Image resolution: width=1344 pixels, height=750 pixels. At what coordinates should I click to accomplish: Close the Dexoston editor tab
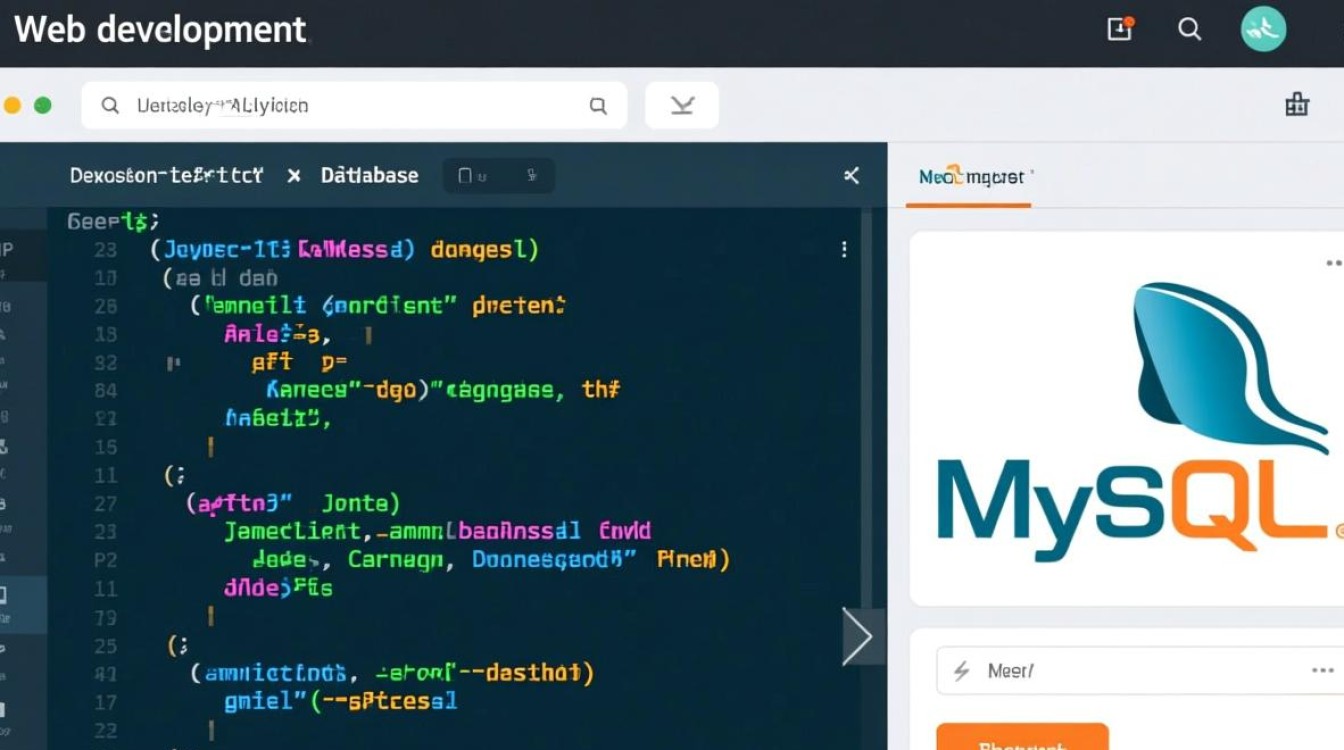coord(293,175)
